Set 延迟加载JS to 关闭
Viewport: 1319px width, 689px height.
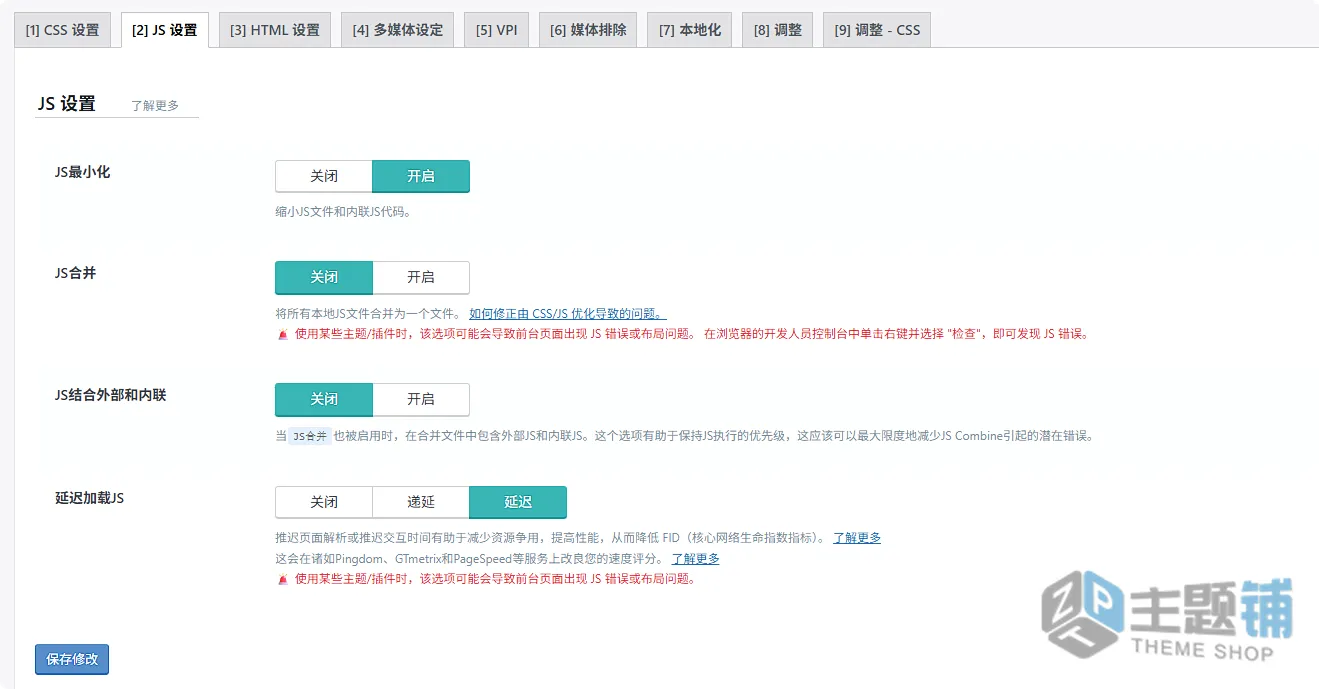(324, 502)
